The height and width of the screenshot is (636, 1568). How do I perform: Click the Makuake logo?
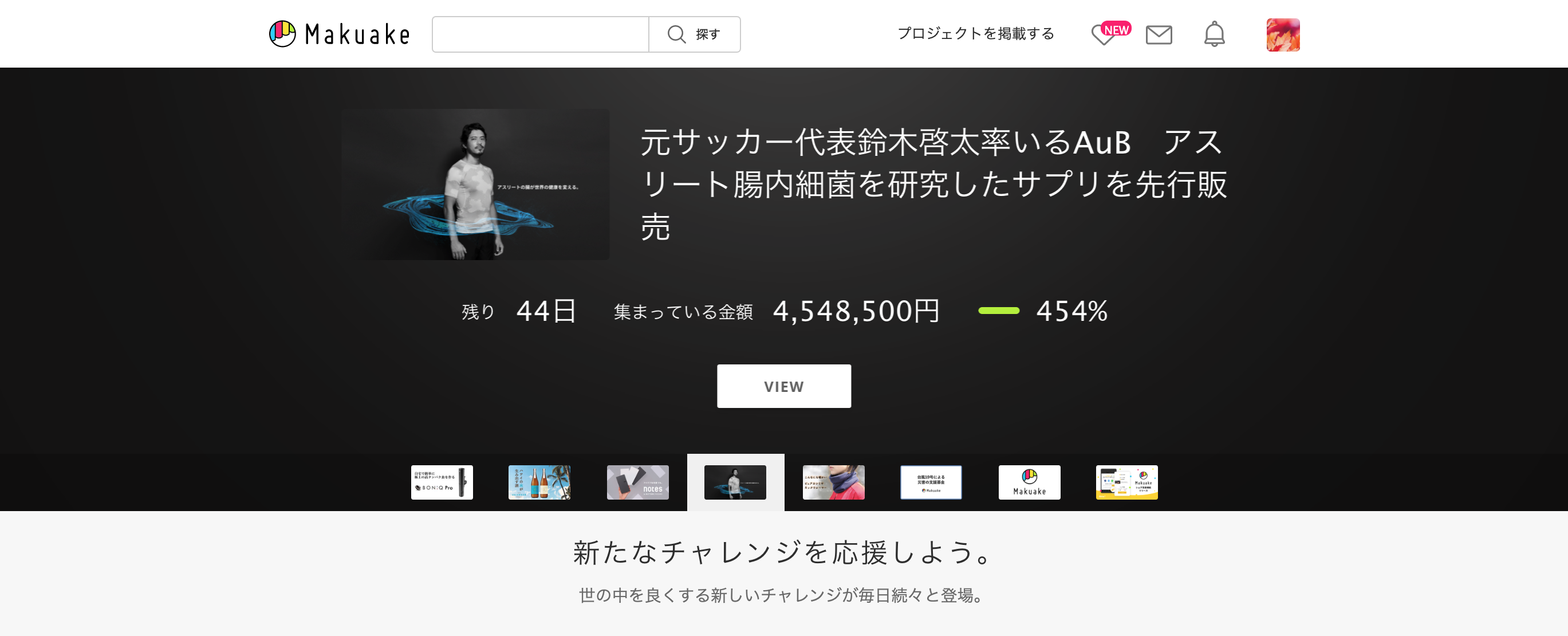(x=340, y=34)
